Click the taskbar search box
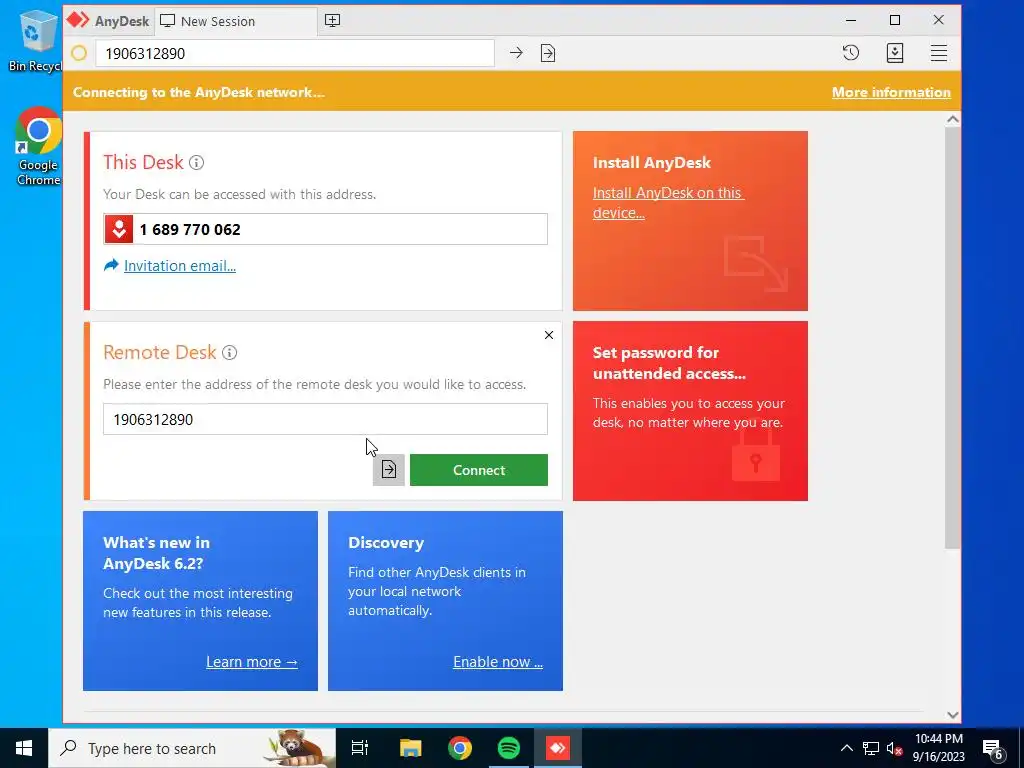This screenshot has height=768, width=1024. click(x=192, y=748)
